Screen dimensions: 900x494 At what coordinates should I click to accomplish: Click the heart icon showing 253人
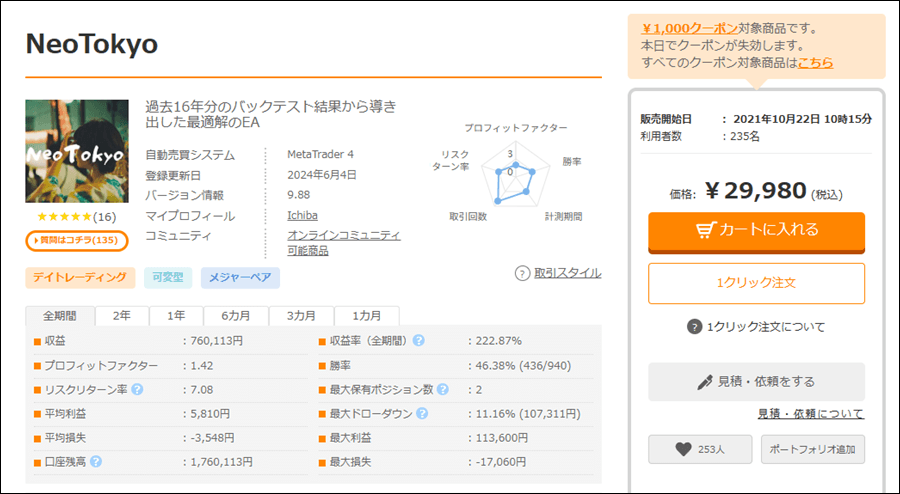coord(683,449)
